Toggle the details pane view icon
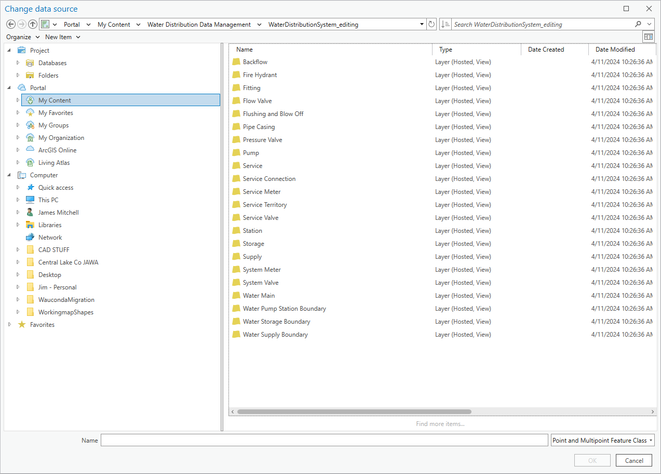This screenshot has width=661, height=474. point(648,37)
